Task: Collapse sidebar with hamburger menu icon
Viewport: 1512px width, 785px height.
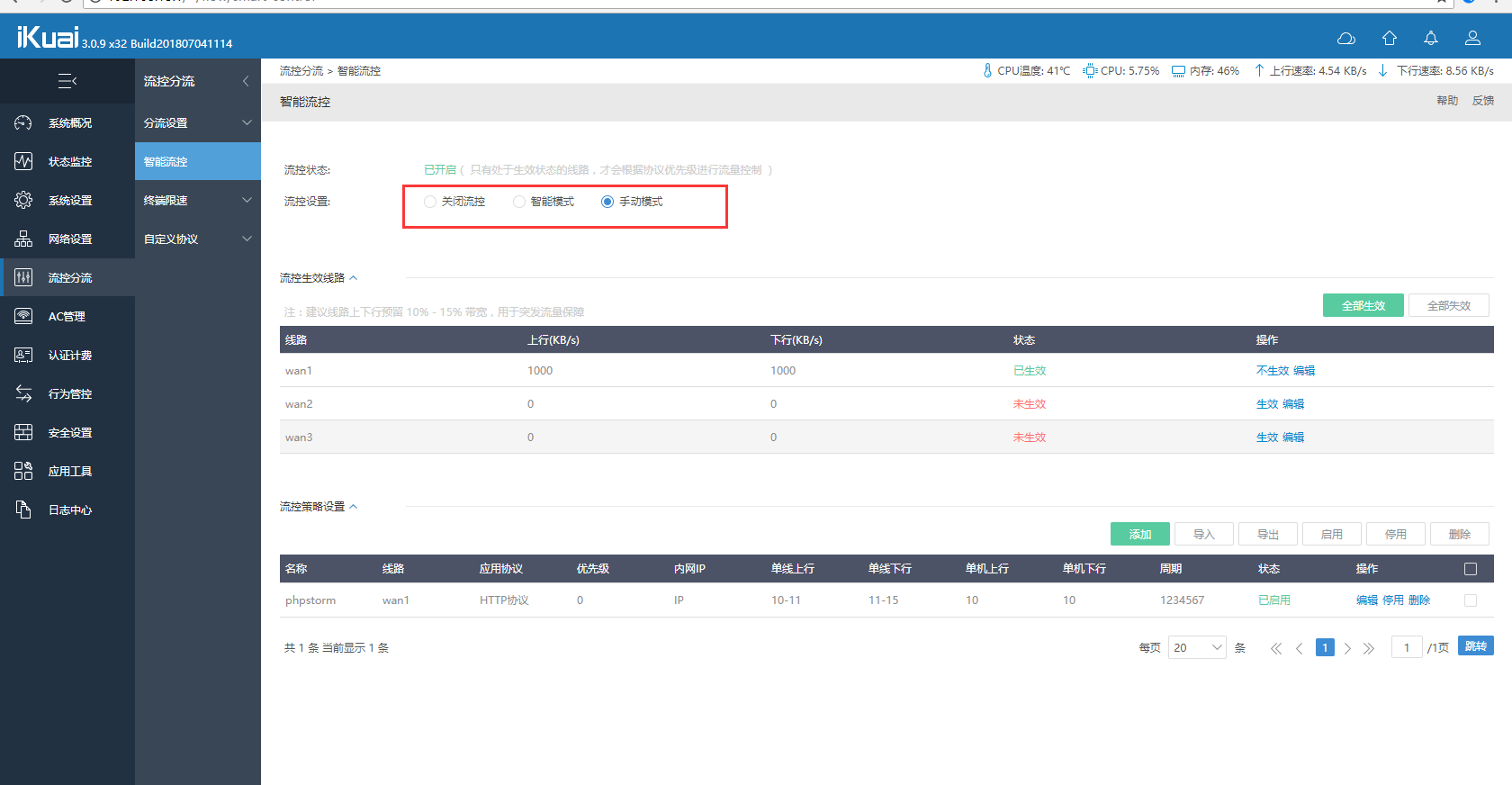Action: point(67,81)
